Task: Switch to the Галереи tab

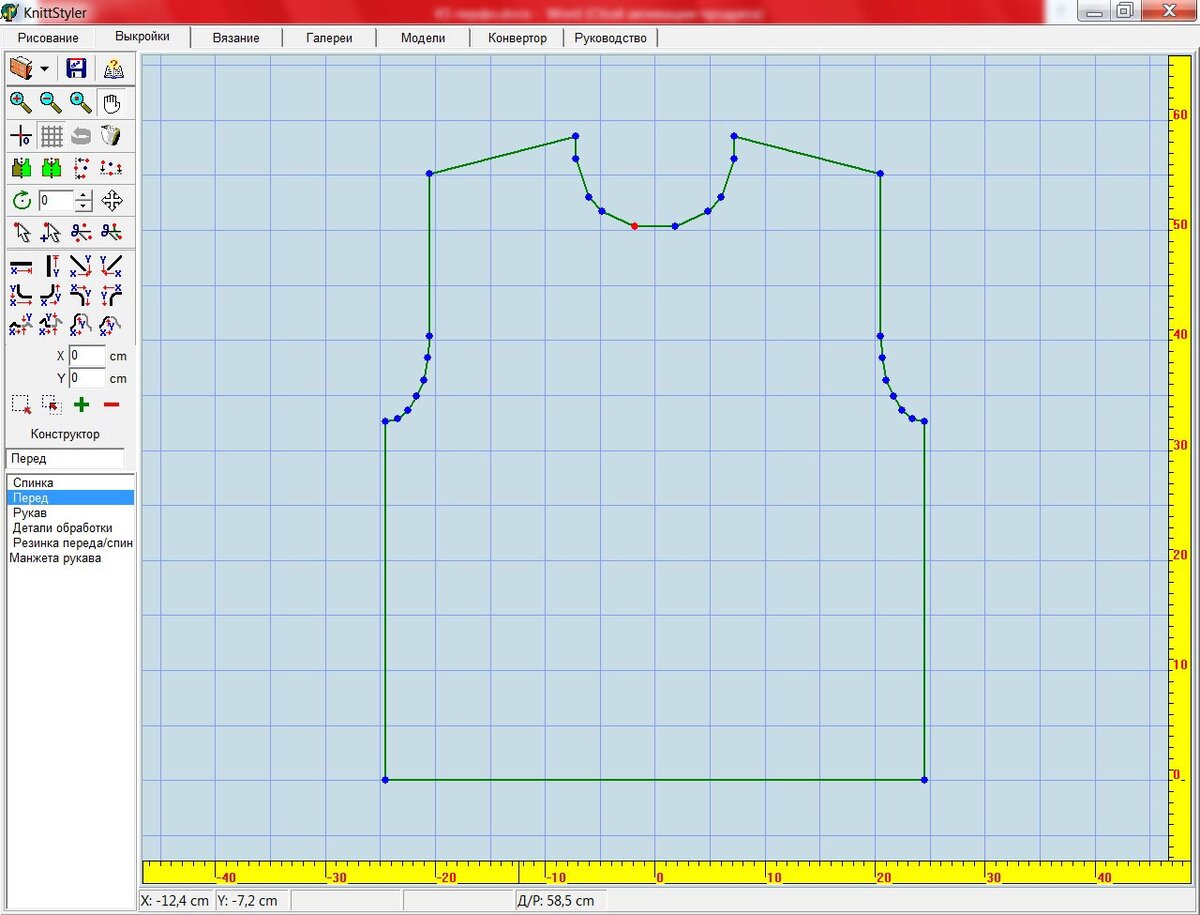Action: 330,38
